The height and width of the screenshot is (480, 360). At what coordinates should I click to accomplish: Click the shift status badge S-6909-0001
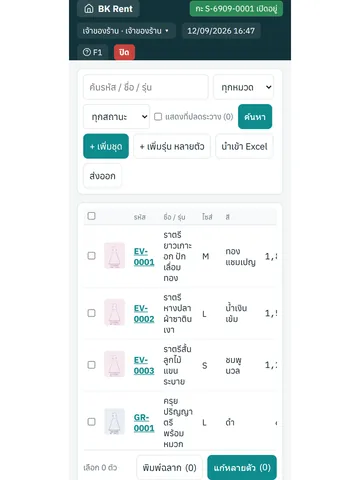click(236, 9)
